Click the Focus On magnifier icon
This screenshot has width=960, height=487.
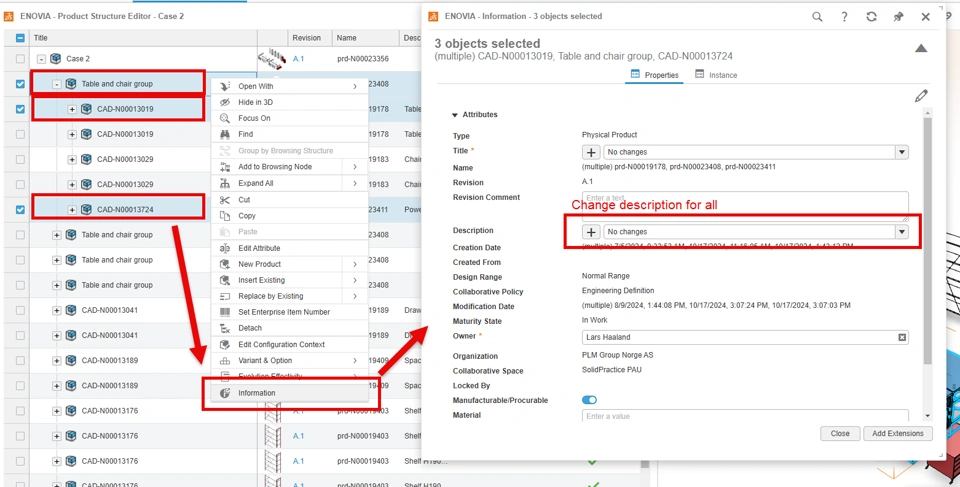[225, 118]
